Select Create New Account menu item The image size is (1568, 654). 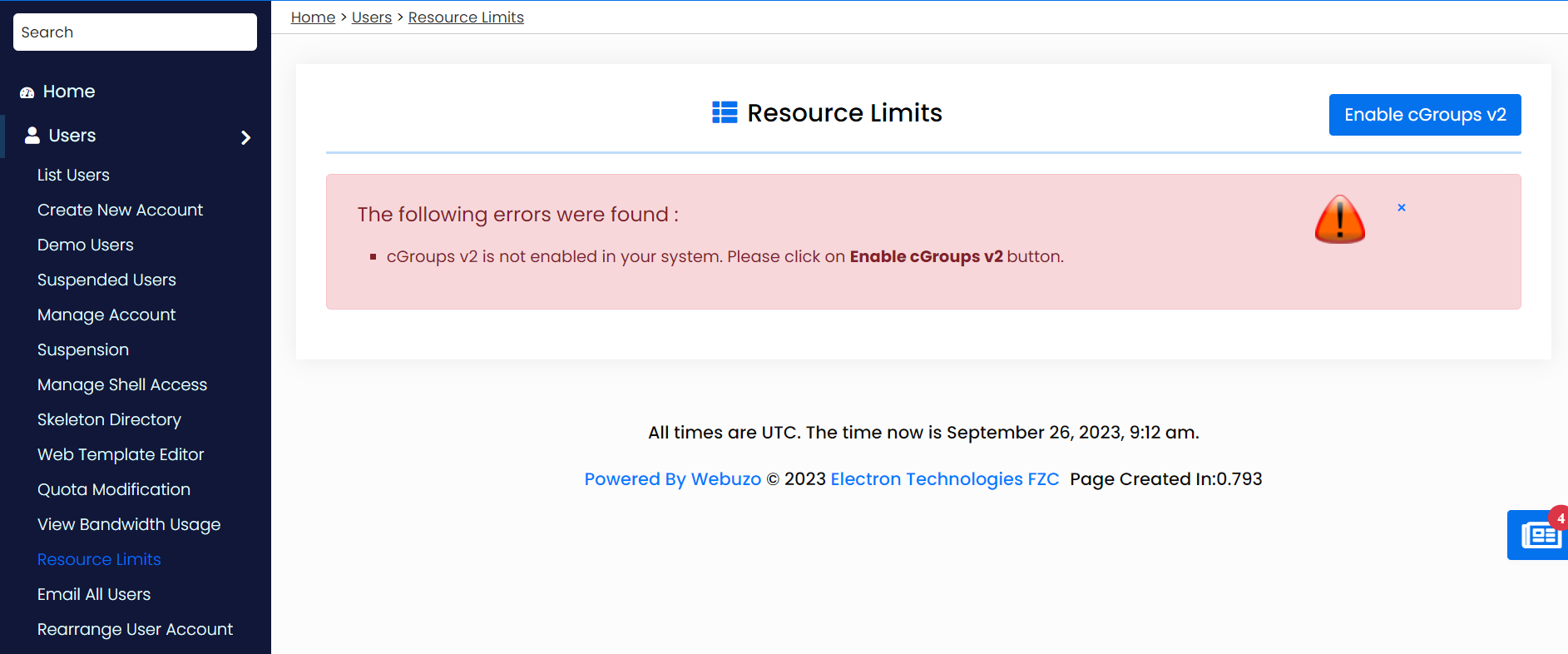click(120, 210)
